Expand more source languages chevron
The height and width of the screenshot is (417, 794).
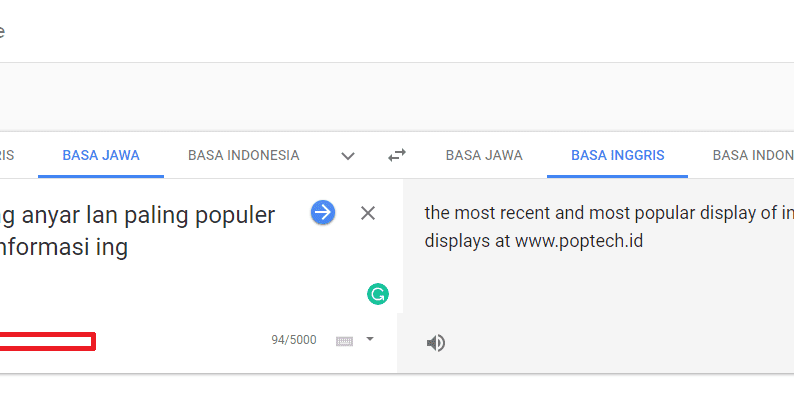(x=348, y=156)
